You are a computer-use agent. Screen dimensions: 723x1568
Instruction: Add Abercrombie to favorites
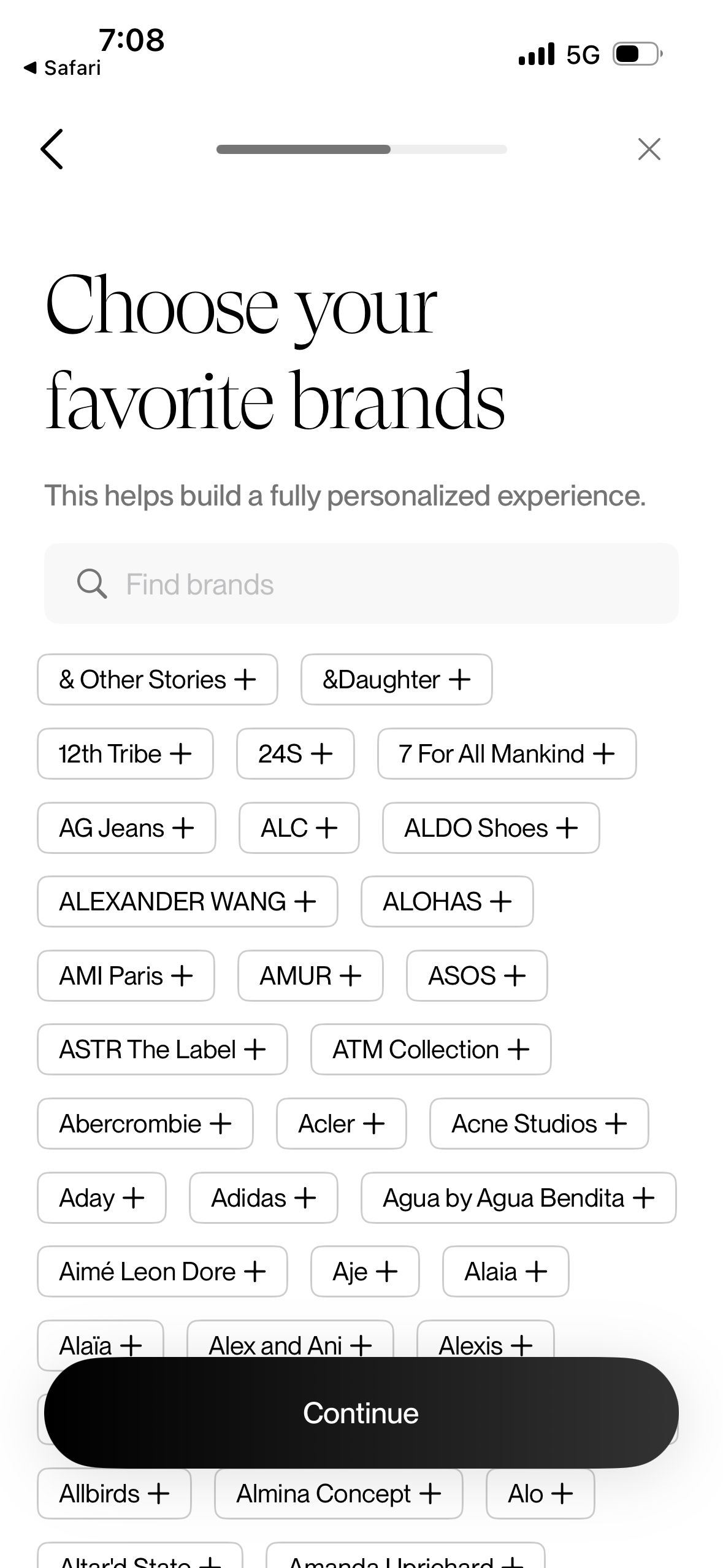(x=145, y=1123)
